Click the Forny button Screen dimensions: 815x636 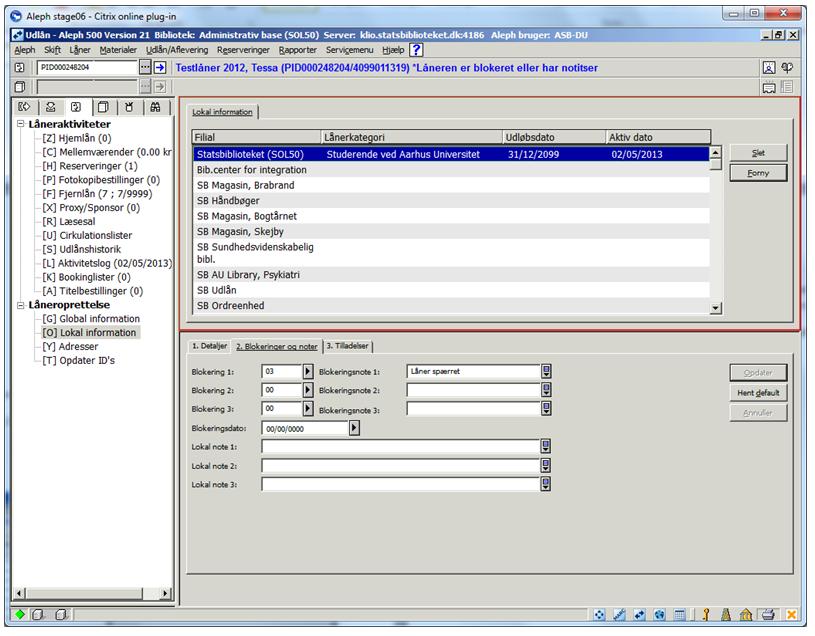click(x=758, y=173)
